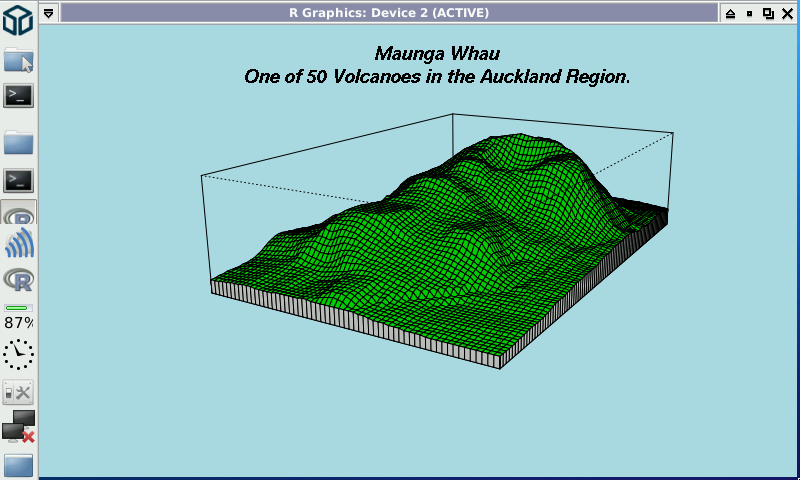Launch the lower terminal icon
The image size is (800, 480).
tap(19, 181)
